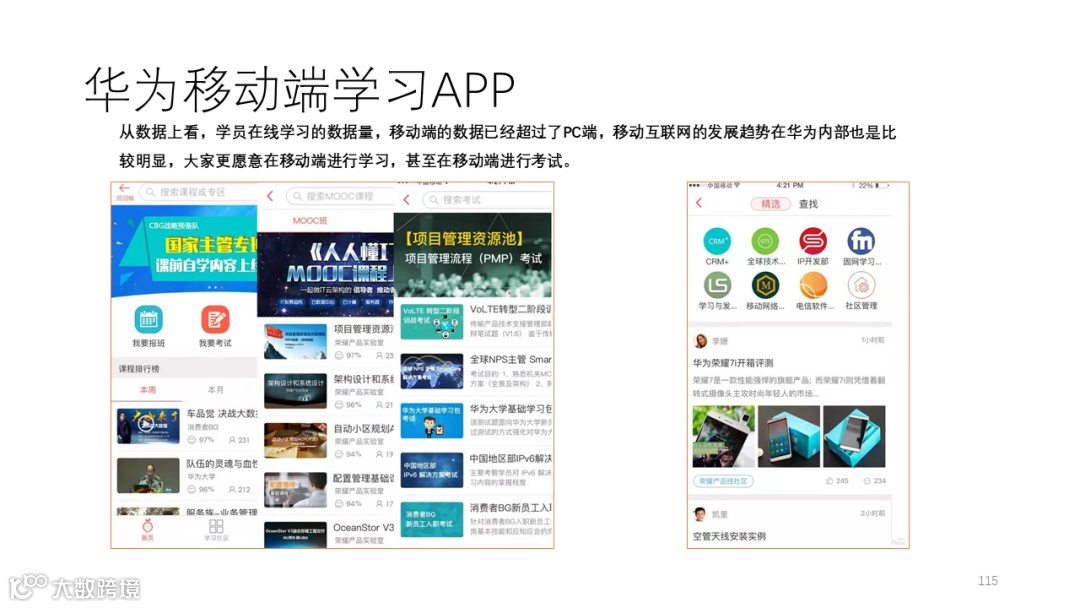The image size is (1080, 608).
Task: Open the 自动小区规划 course thumbnail
Action: tap(295, 441)
